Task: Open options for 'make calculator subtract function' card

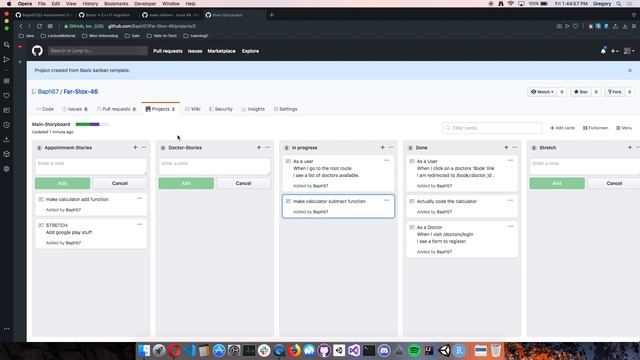Action: pos(387,200)
